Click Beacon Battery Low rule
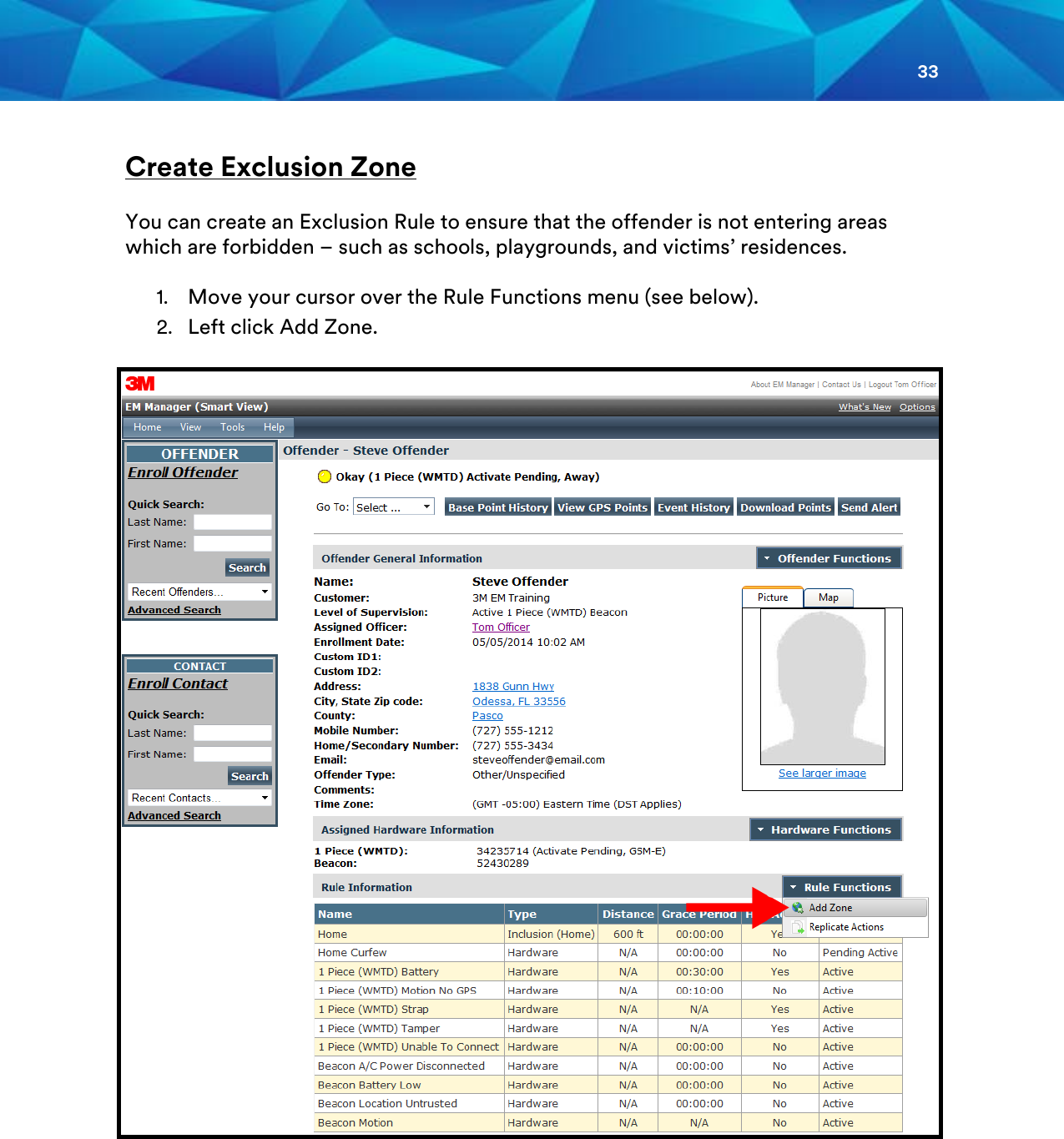Viewport: 1064px width, 1139px height. [369, 1086]
